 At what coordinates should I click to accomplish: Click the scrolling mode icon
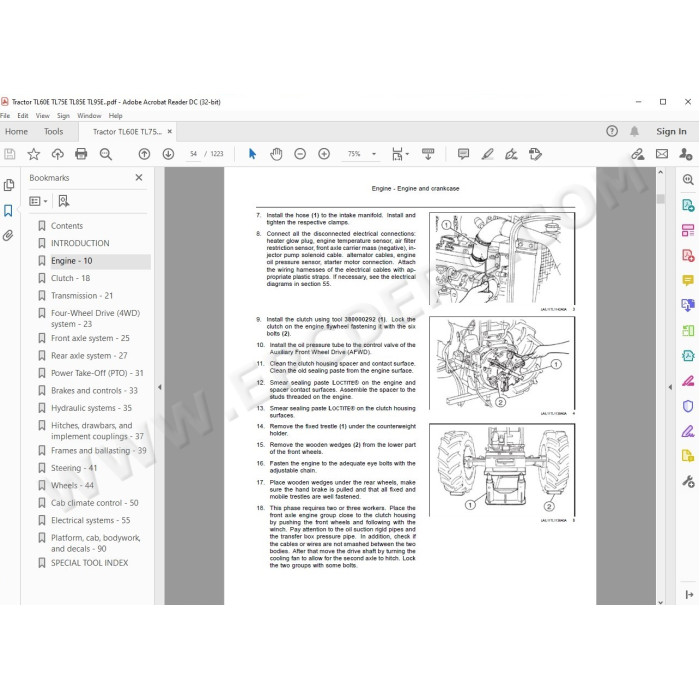pyautogui.click(x=428, y=154)
